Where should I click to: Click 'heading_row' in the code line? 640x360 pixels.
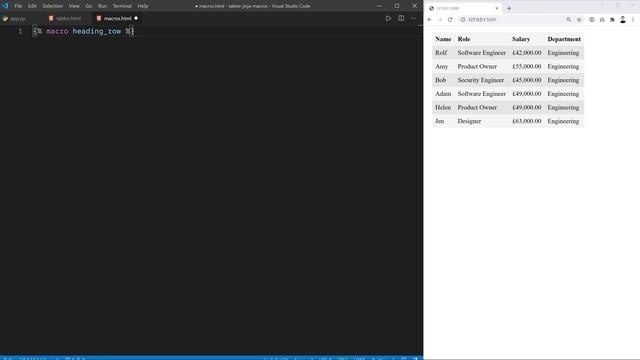click(97, 31)
